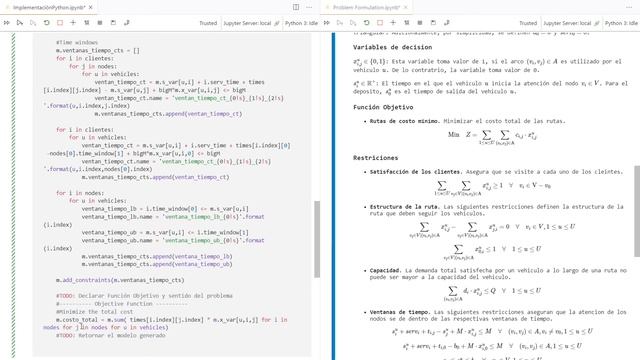Run cell and below in Problem Formulation toolbar
640x360 pixels.
pos(353,23)
